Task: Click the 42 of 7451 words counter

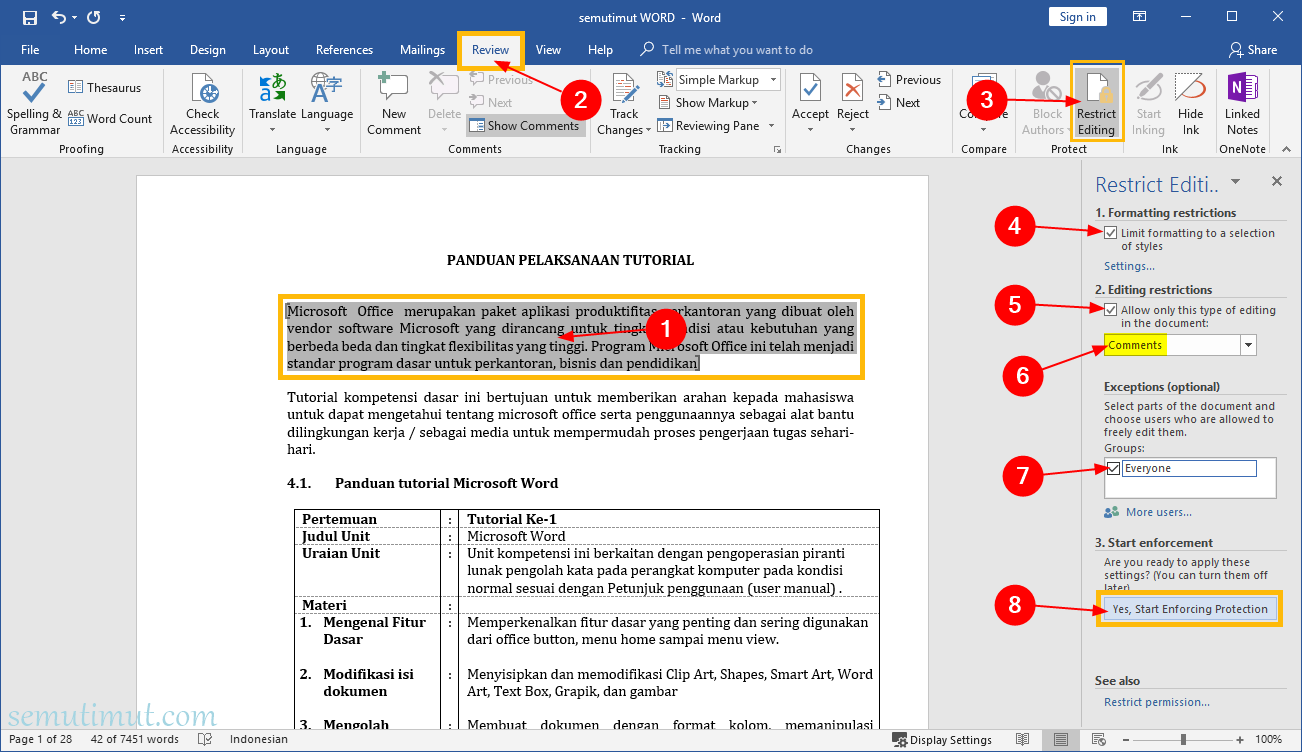Action: point(134,740)
